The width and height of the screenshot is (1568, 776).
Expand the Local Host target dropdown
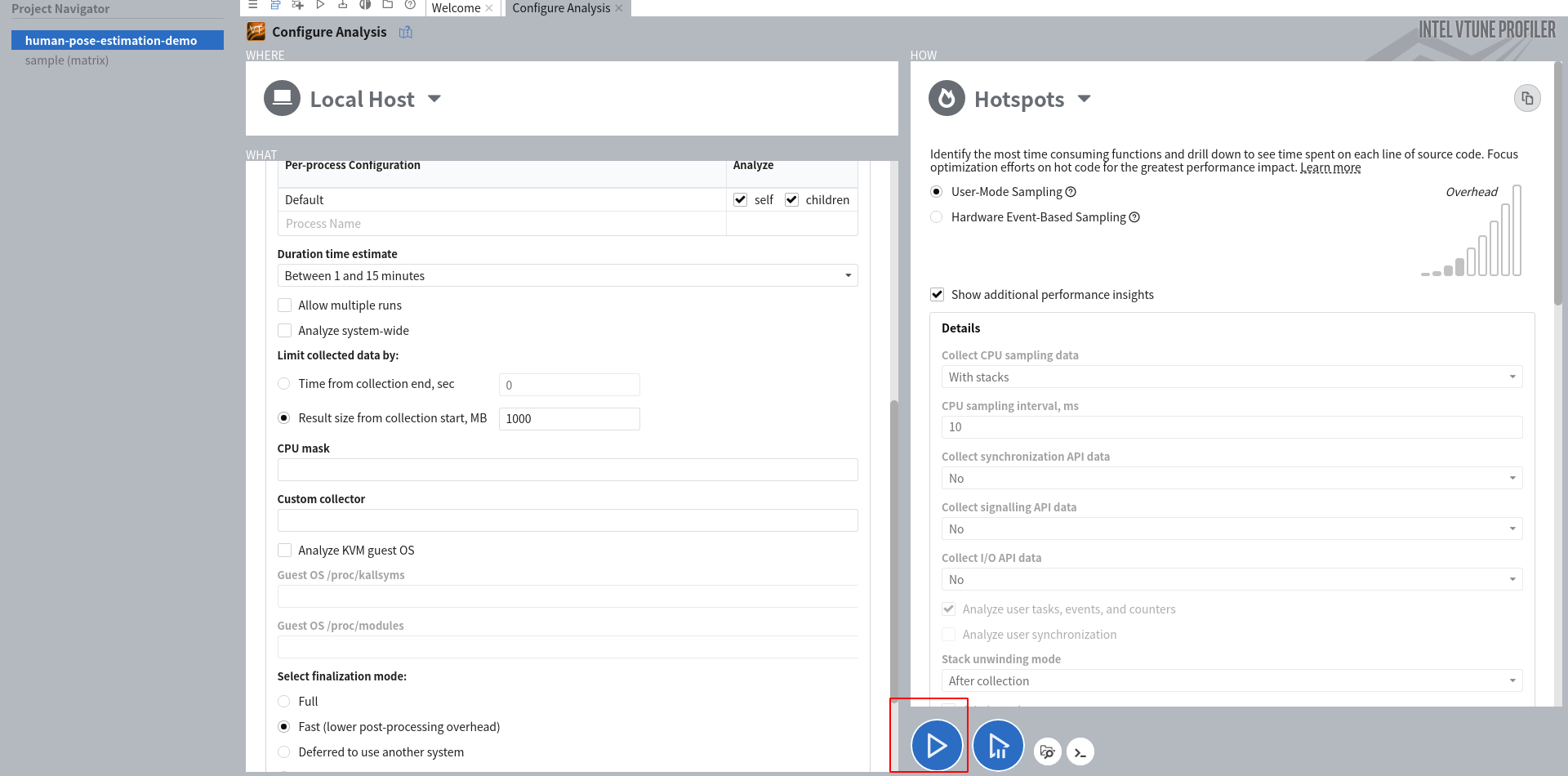tap(434, 99)
